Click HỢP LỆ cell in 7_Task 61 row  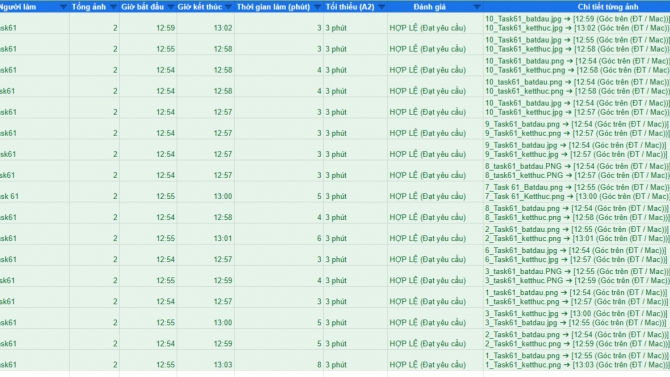click(435, 192)
